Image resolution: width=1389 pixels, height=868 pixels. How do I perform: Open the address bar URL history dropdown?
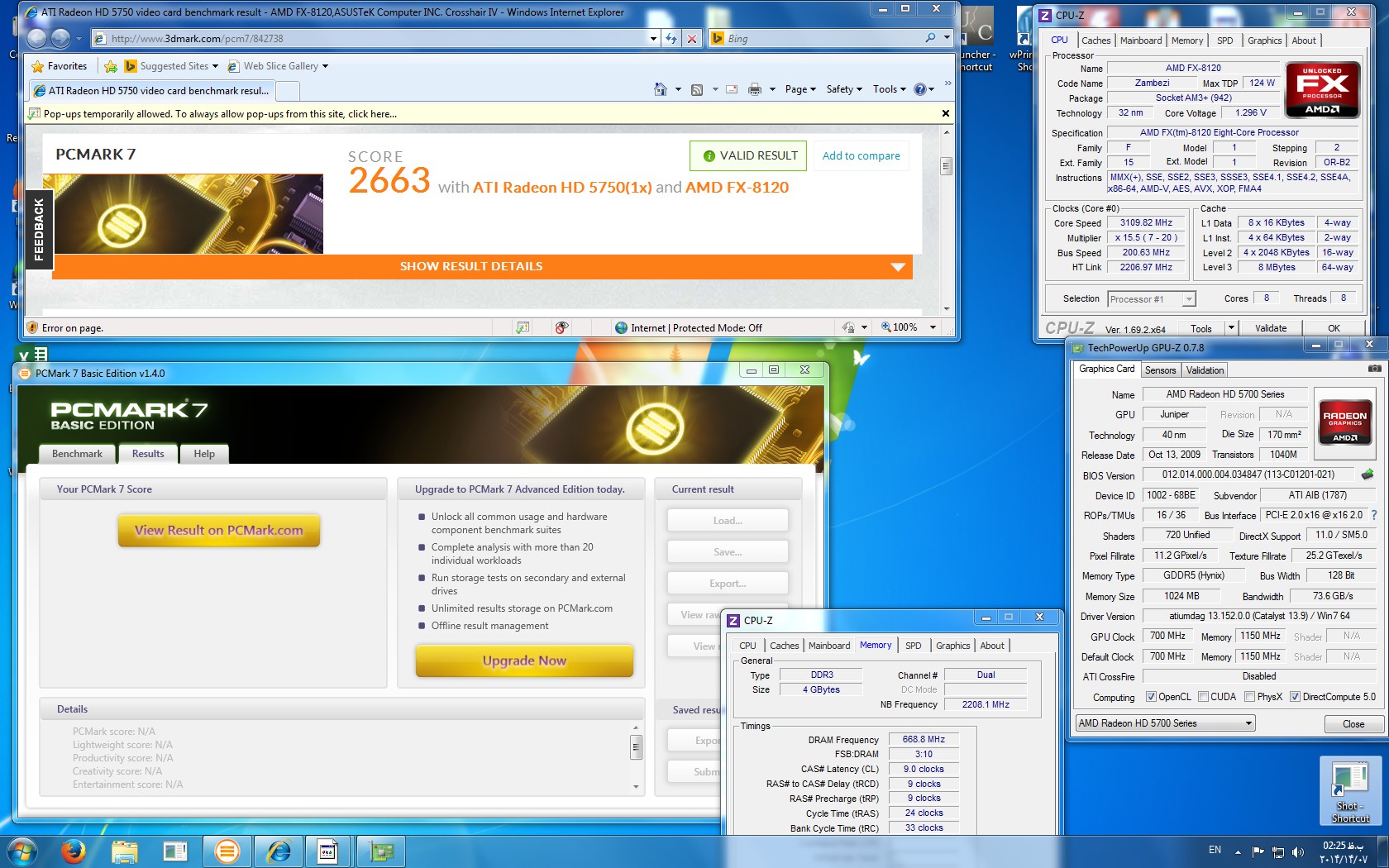click(x=653, y=38)
